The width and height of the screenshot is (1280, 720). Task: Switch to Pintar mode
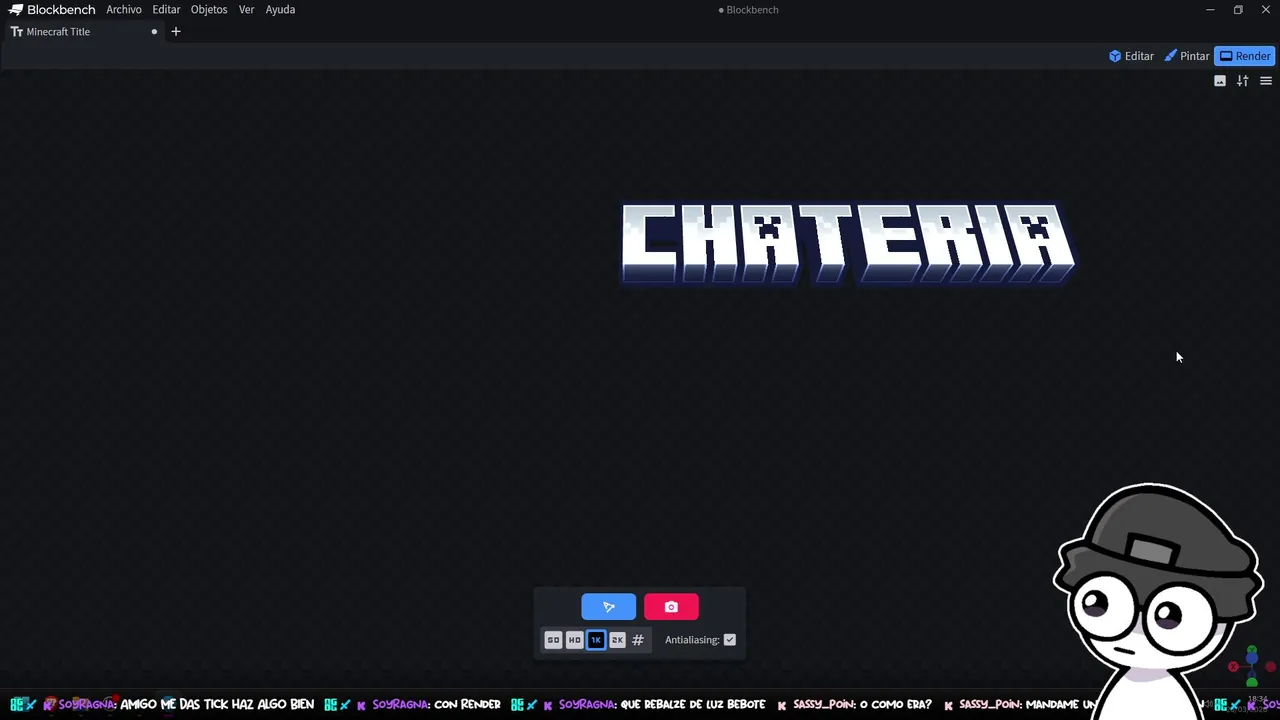[x=1187, y=56]
